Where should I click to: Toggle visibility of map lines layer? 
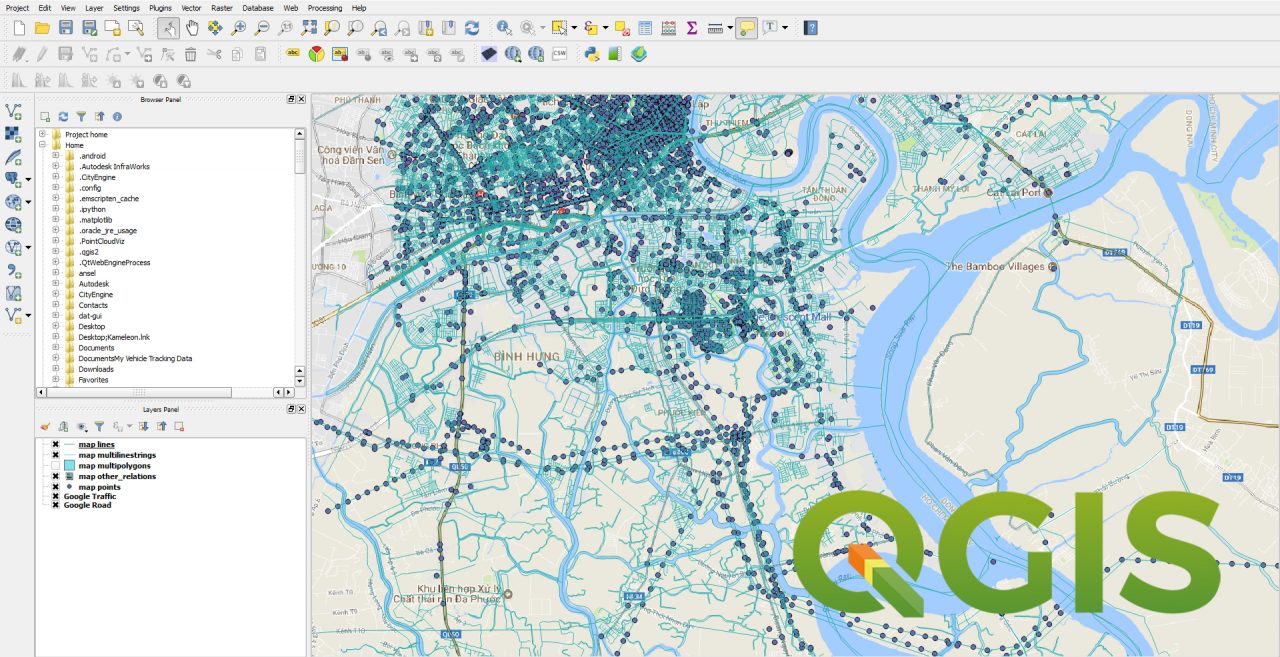56,444
